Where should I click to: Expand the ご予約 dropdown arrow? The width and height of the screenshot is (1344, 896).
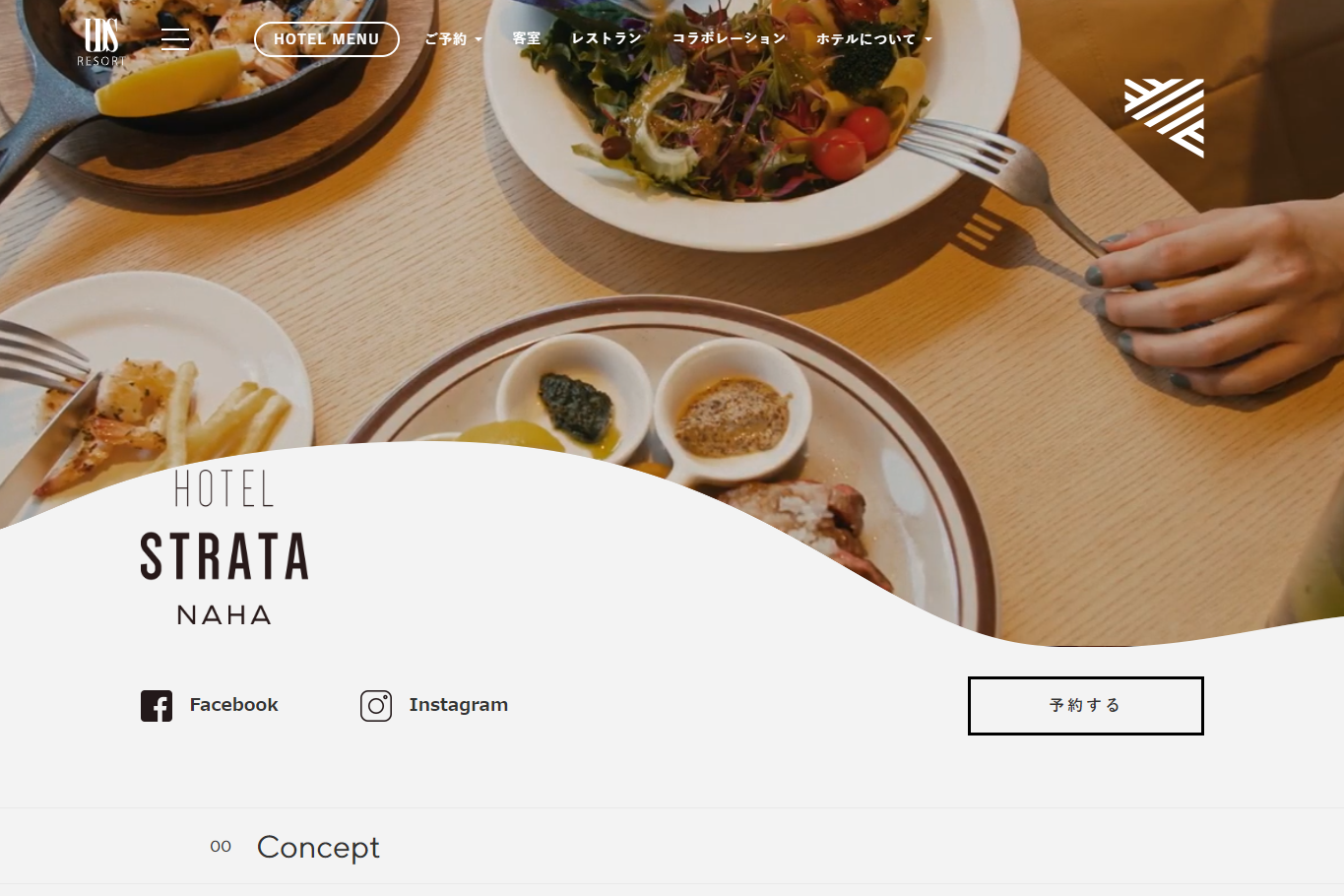pos(479,40)
